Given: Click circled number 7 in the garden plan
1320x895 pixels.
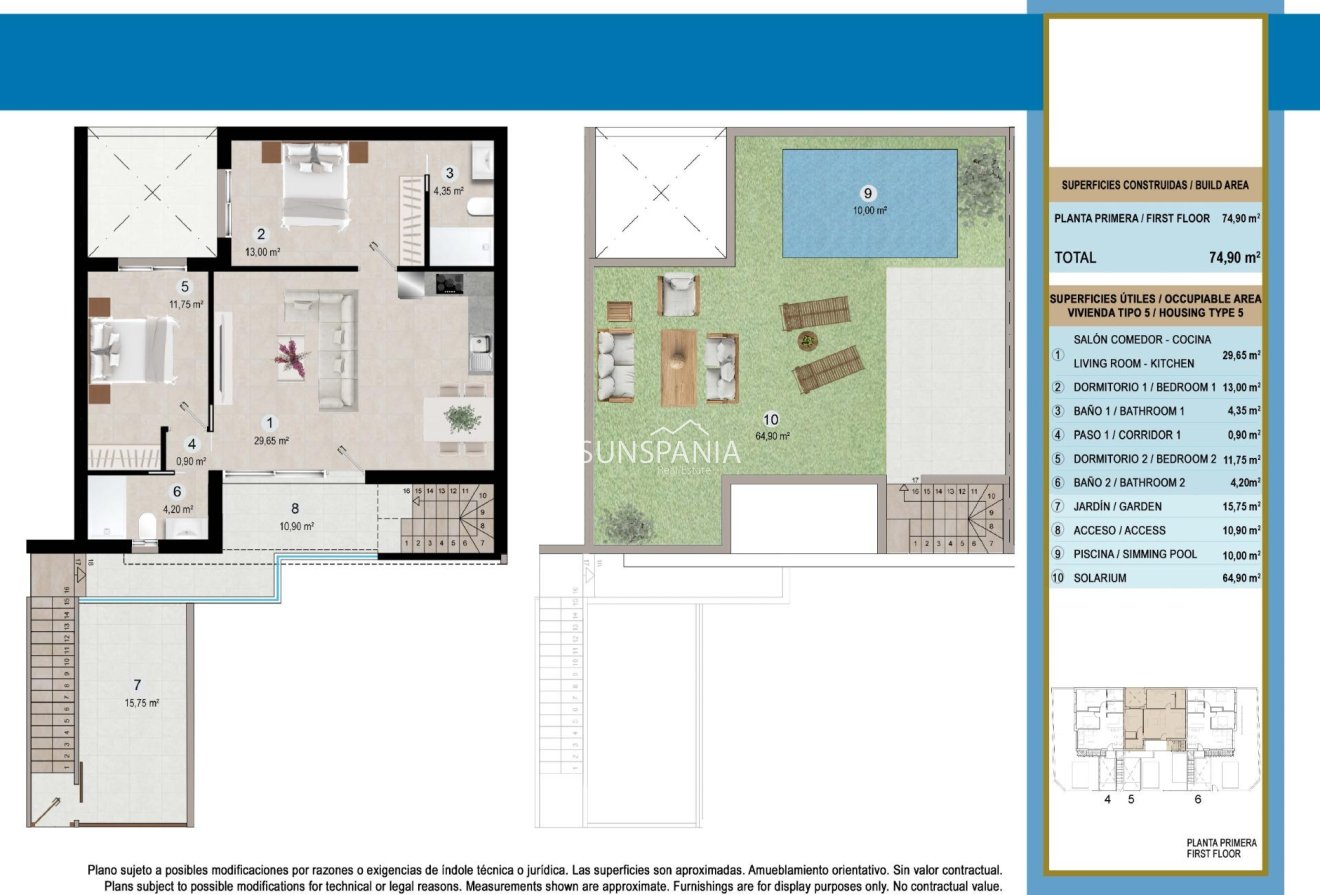Looking at the screenshot, I should [137, 685].
